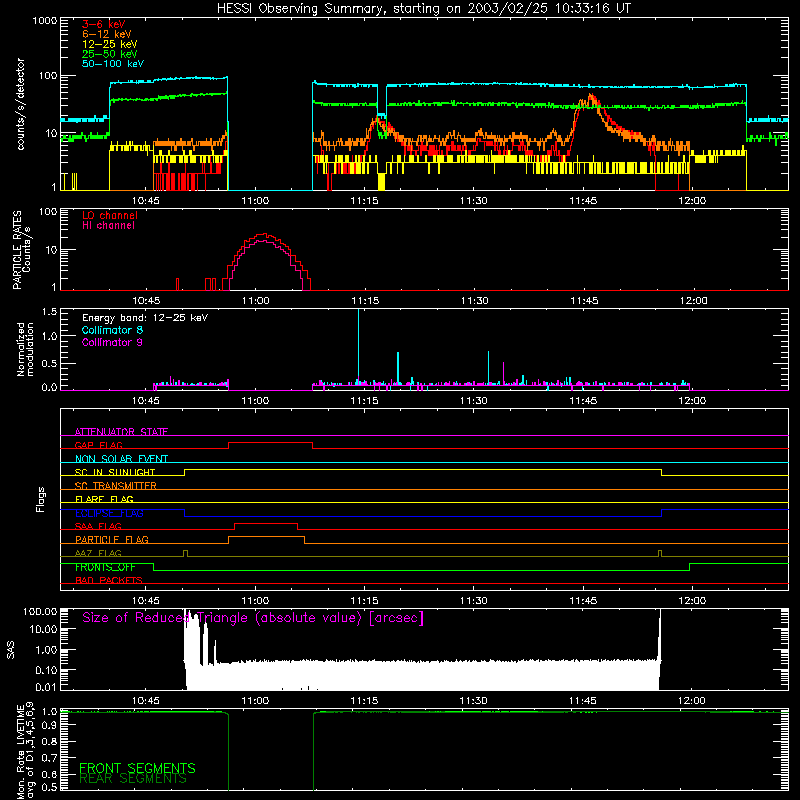Select the 'PARTICLE RATES Counts/s' axis title
This screenshot has height=800, width=800.
tap(21, 249)
